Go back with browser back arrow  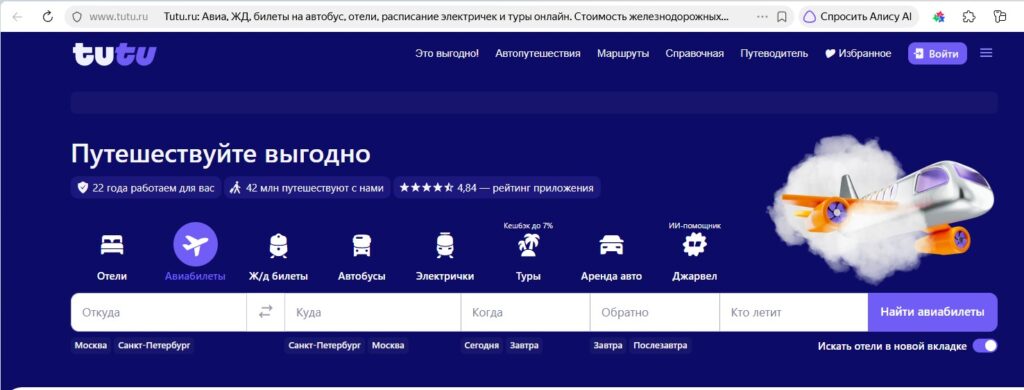click(17, 17)
